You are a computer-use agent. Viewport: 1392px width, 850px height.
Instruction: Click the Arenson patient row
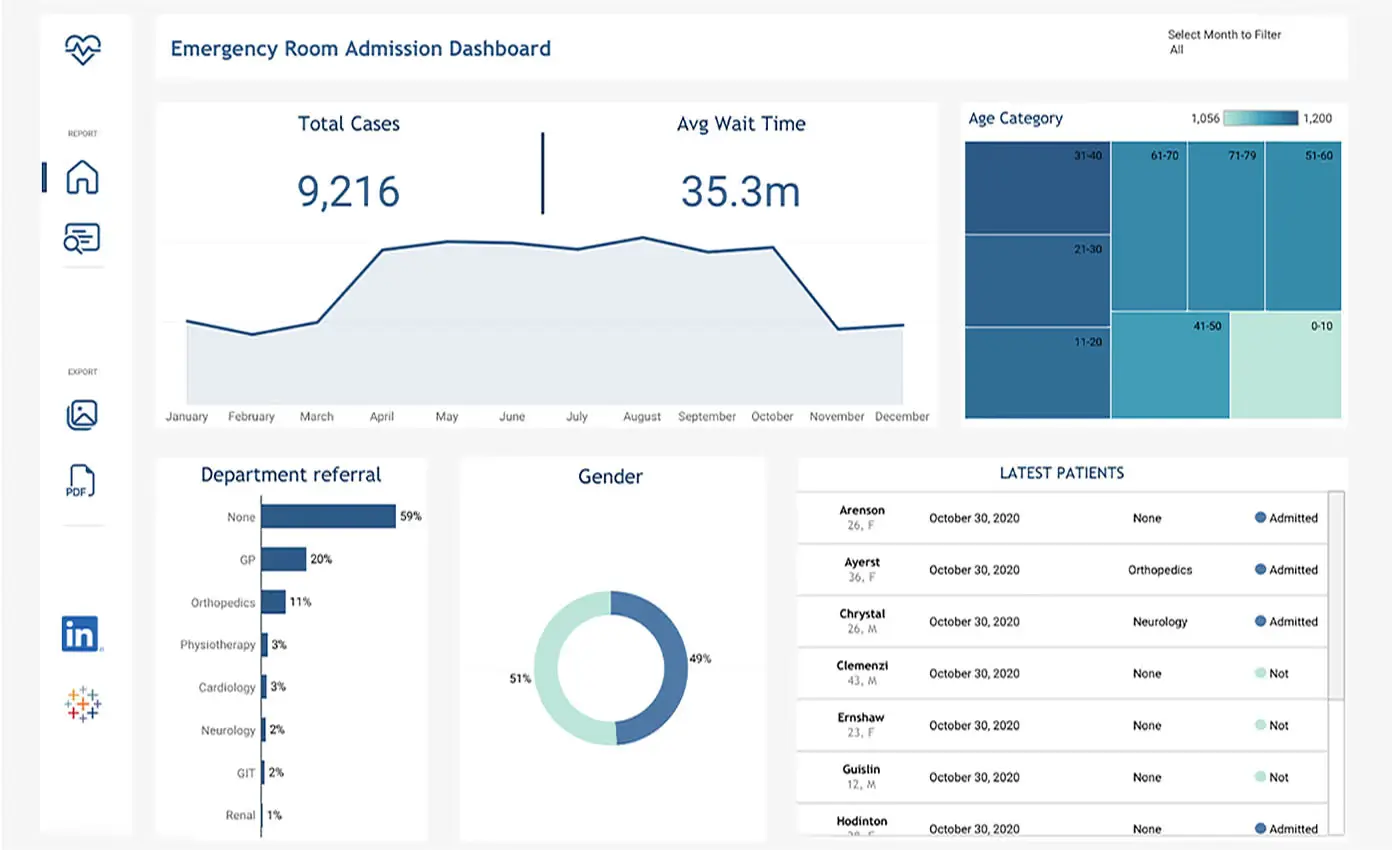[x=1062, y=518]
